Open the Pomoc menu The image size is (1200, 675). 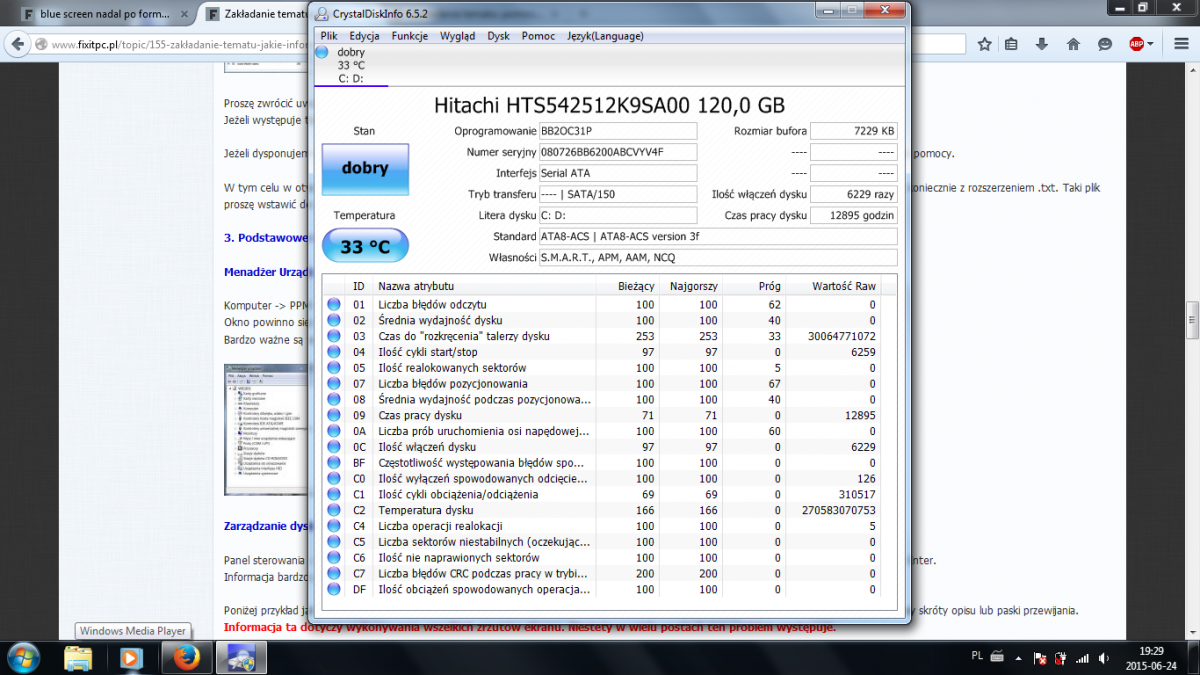[x=538, y=36]
